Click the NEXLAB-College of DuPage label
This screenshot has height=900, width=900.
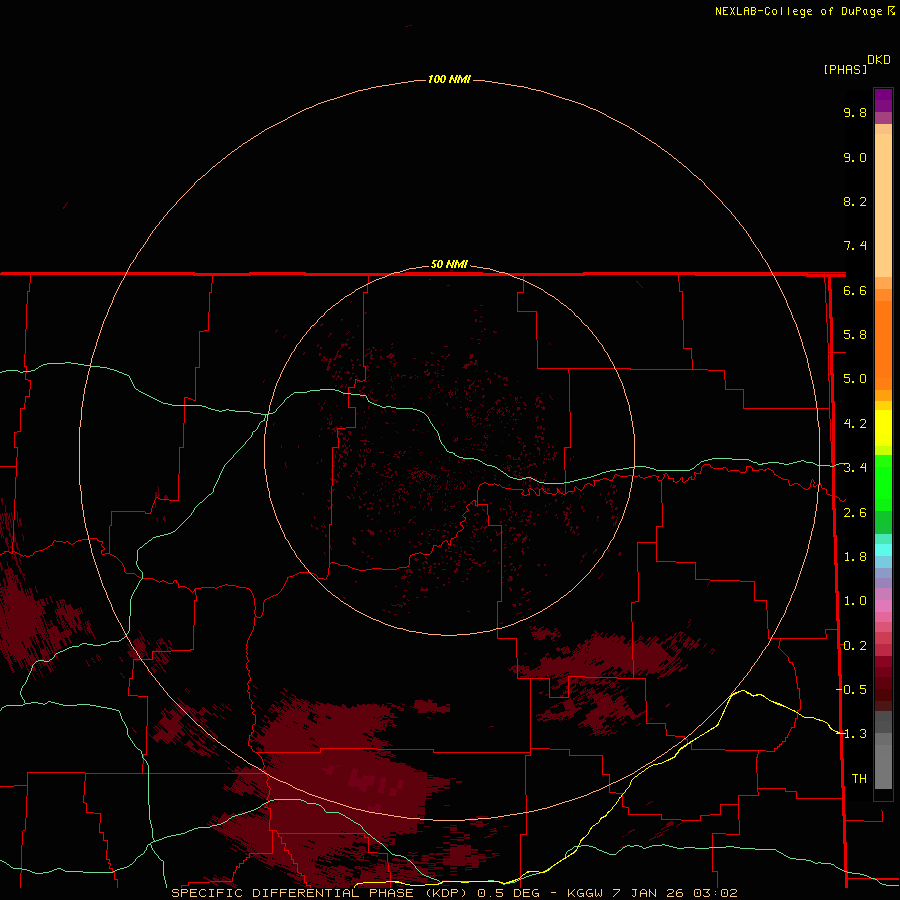pyautogui.click(x=798, y=11)
